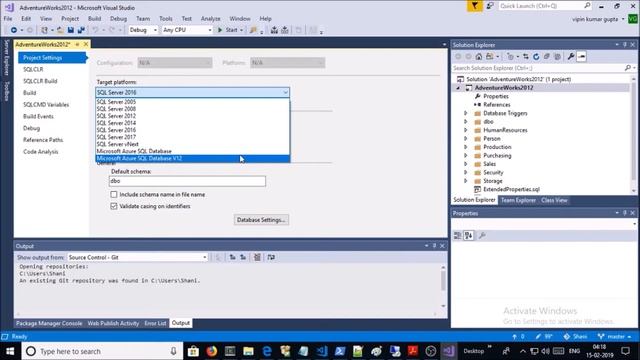Click the Navigate Backward toolbar arrow

click(14, 30)
